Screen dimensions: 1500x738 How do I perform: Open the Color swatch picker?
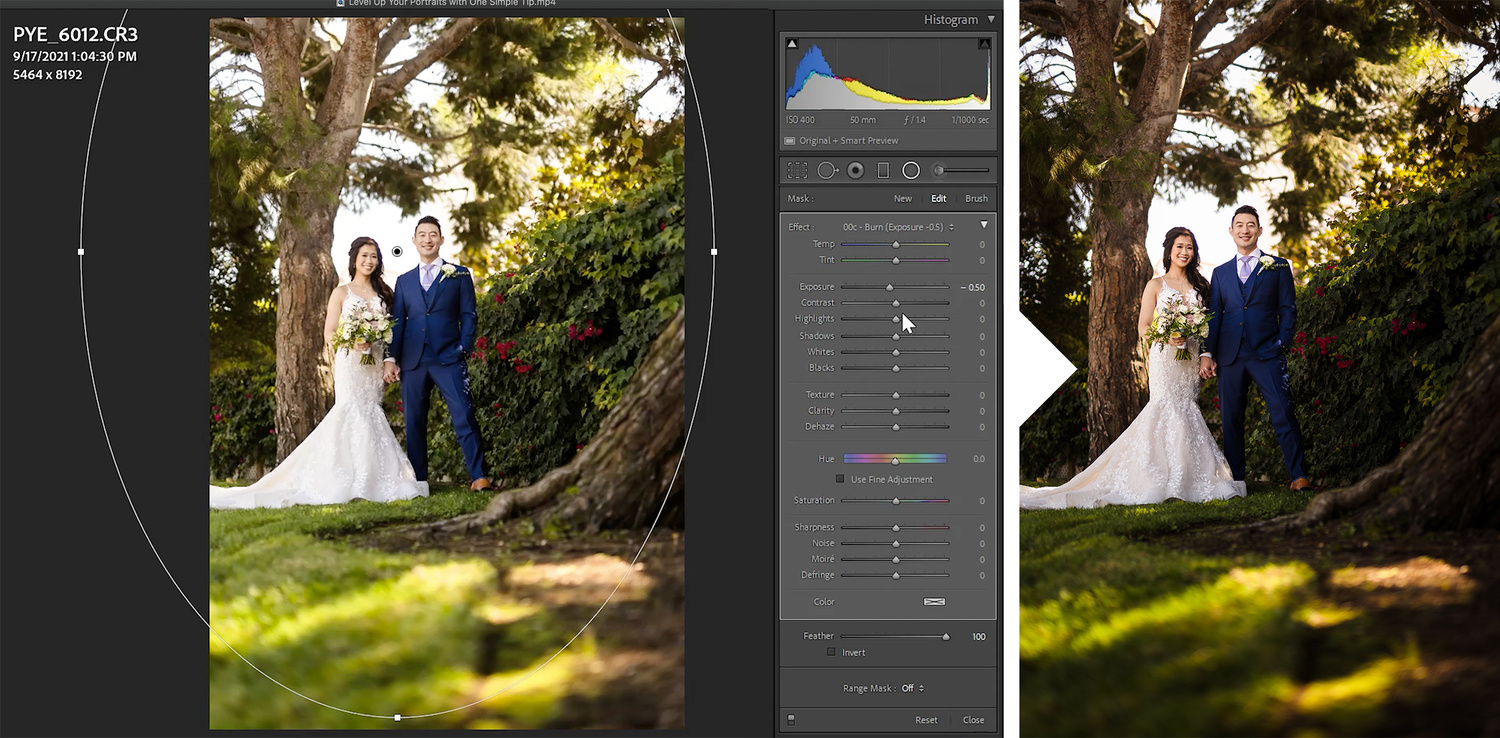coord(934,602)
